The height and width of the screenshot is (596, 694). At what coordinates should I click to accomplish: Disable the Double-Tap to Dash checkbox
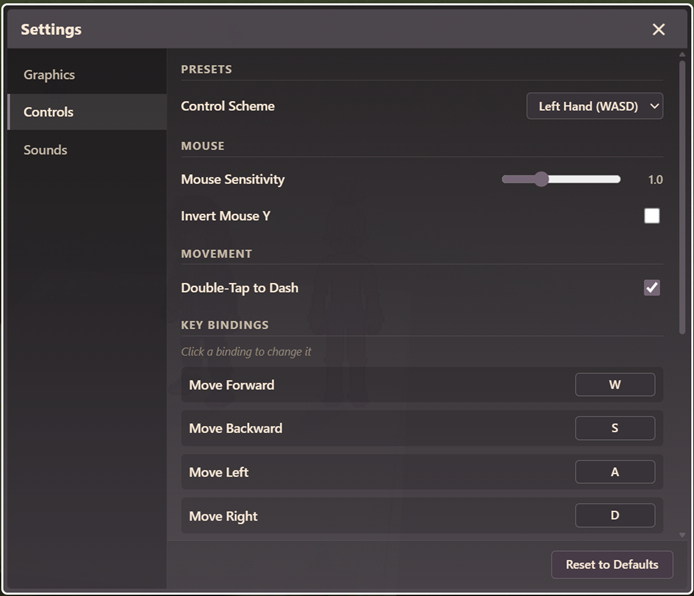pos(652,288)
